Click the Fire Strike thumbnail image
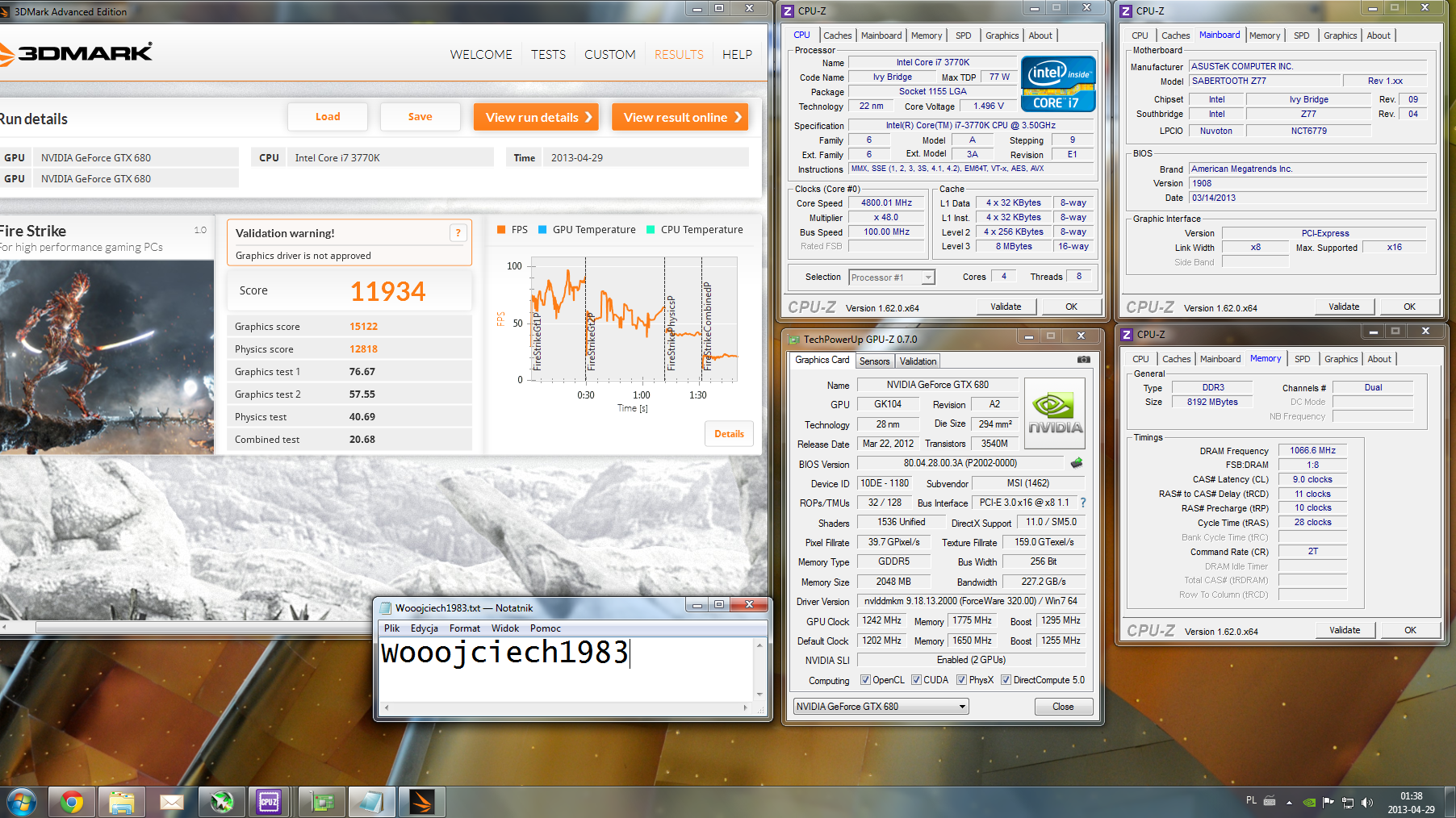1456x818 pixels. click(107, 357)
